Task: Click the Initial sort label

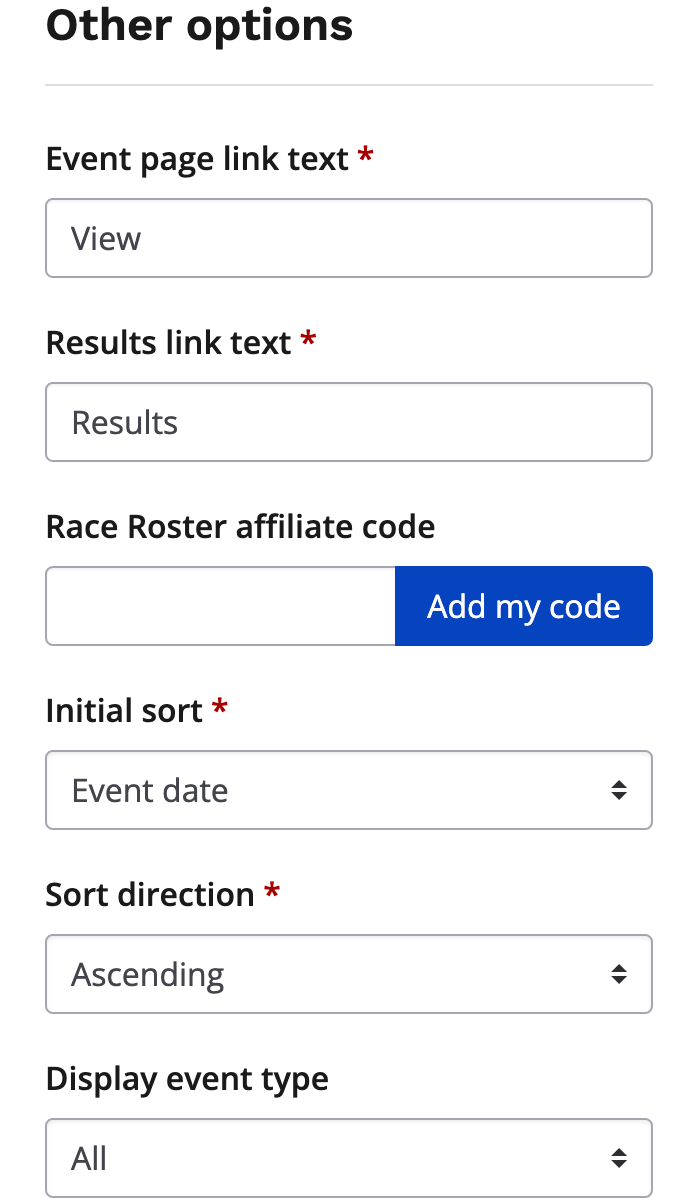Action: click(124, 711)
